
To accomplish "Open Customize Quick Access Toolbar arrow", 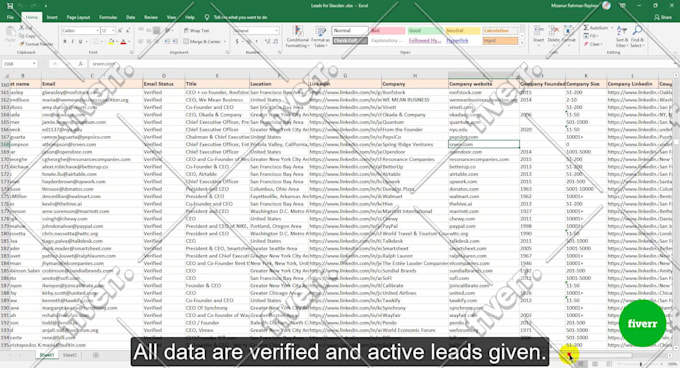I will 45,6.
